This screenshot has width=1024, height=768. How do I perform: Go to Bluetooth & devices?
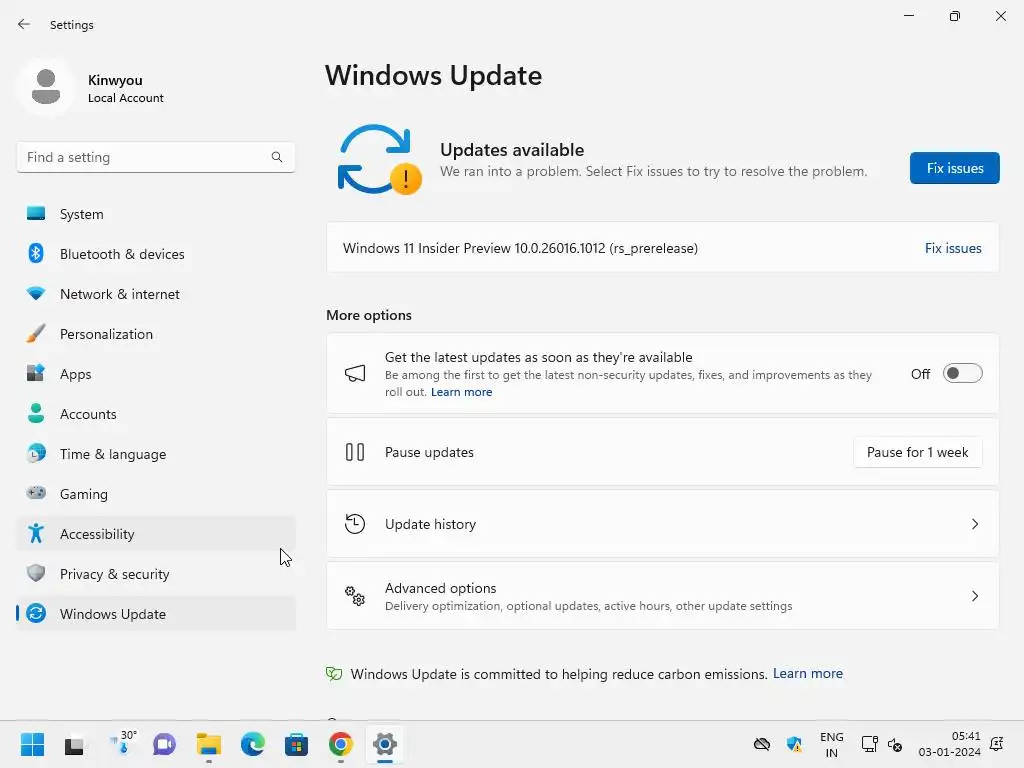click(156, 254)
